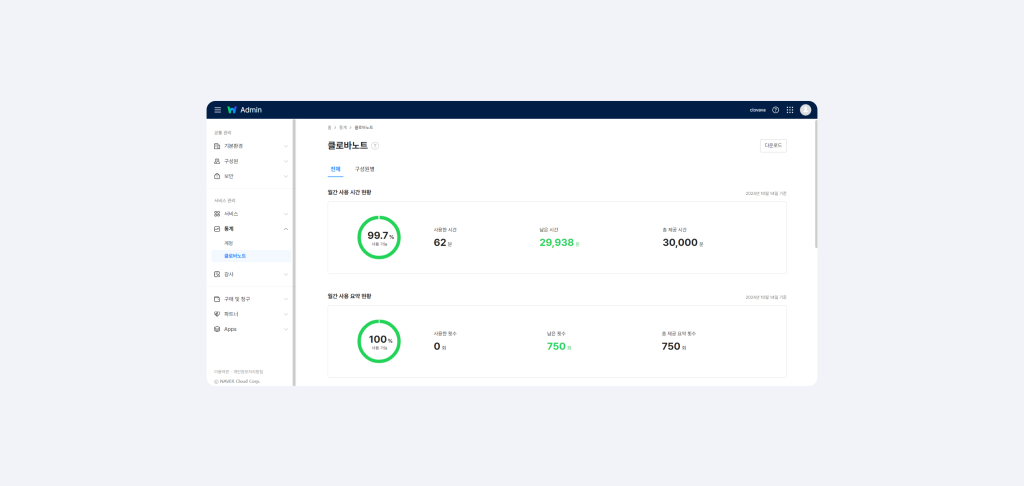Screen dimensions: 1024x486
Task: Select the 전체 tab
Action: [335, 169]
